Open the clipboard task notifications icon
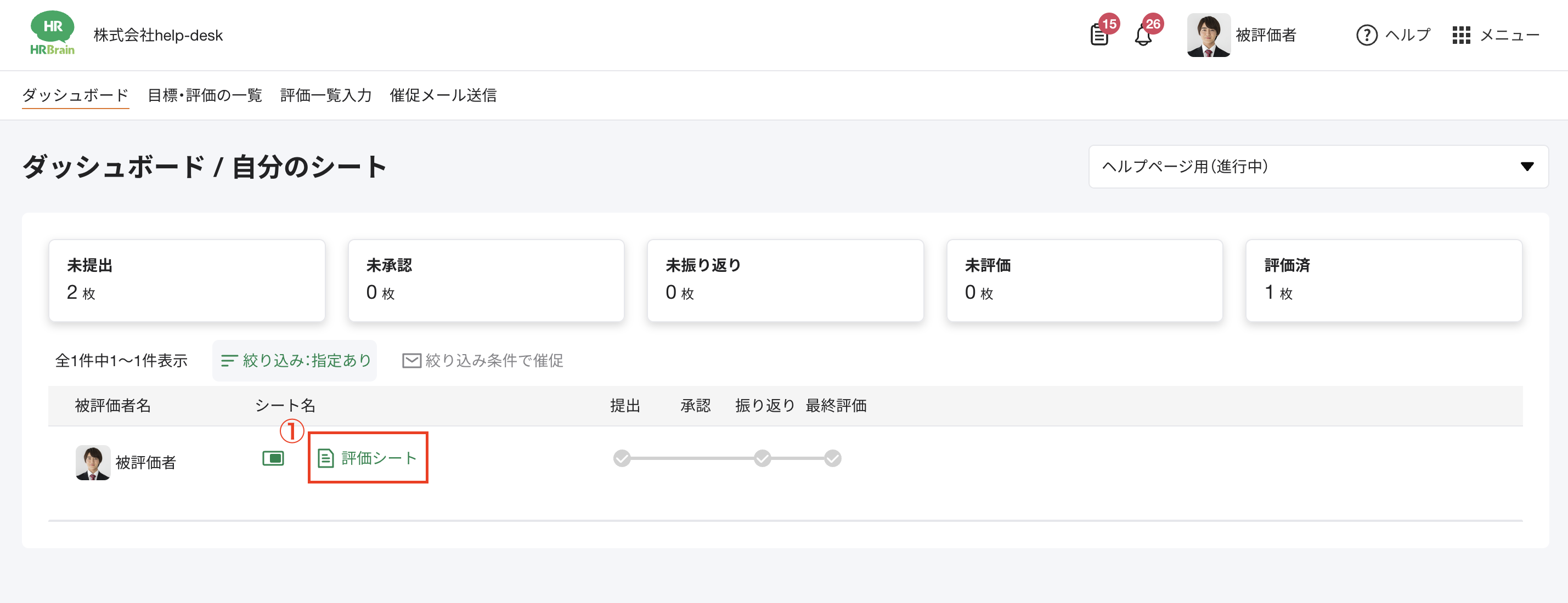The image size is (1568, 603). [1099, 35]
